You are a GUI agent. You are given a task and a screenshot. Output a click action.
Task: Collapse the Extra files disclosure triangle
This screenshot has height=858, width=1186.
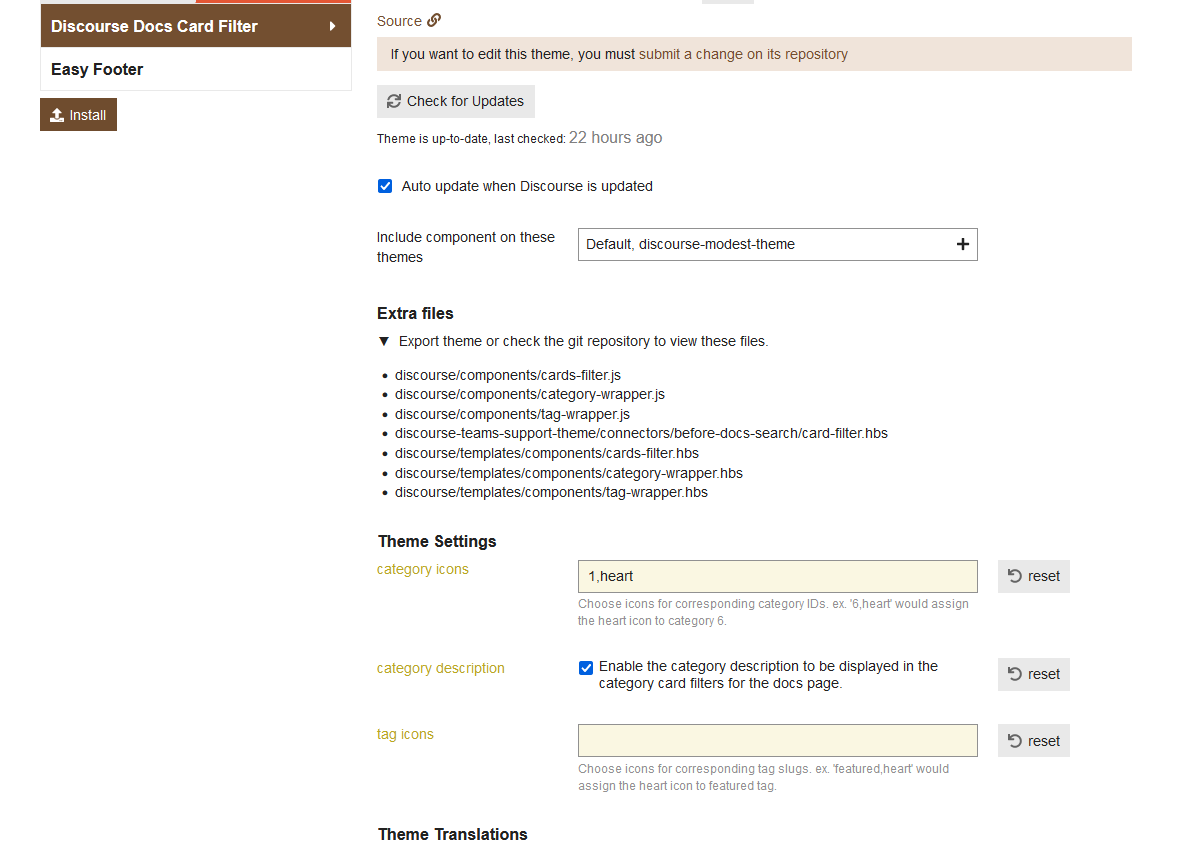(x=383, y=341)
